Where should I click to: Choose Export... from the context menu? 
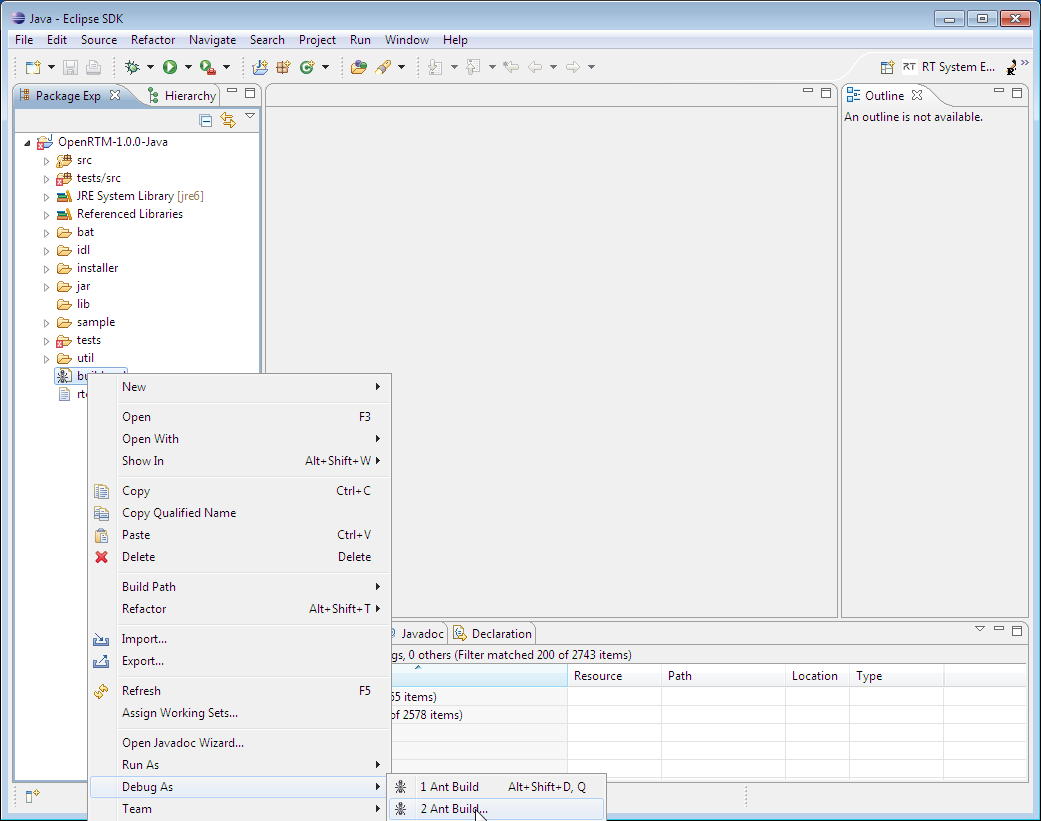239,661
